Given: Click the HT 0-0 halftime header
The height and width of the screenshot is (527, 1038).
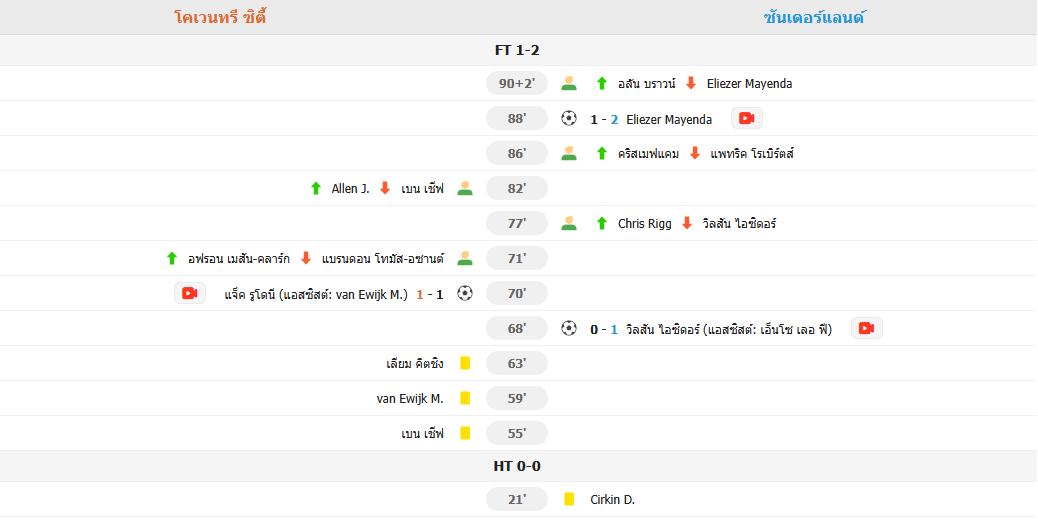Looking at the screenshot, I should [x=517, y=466].
